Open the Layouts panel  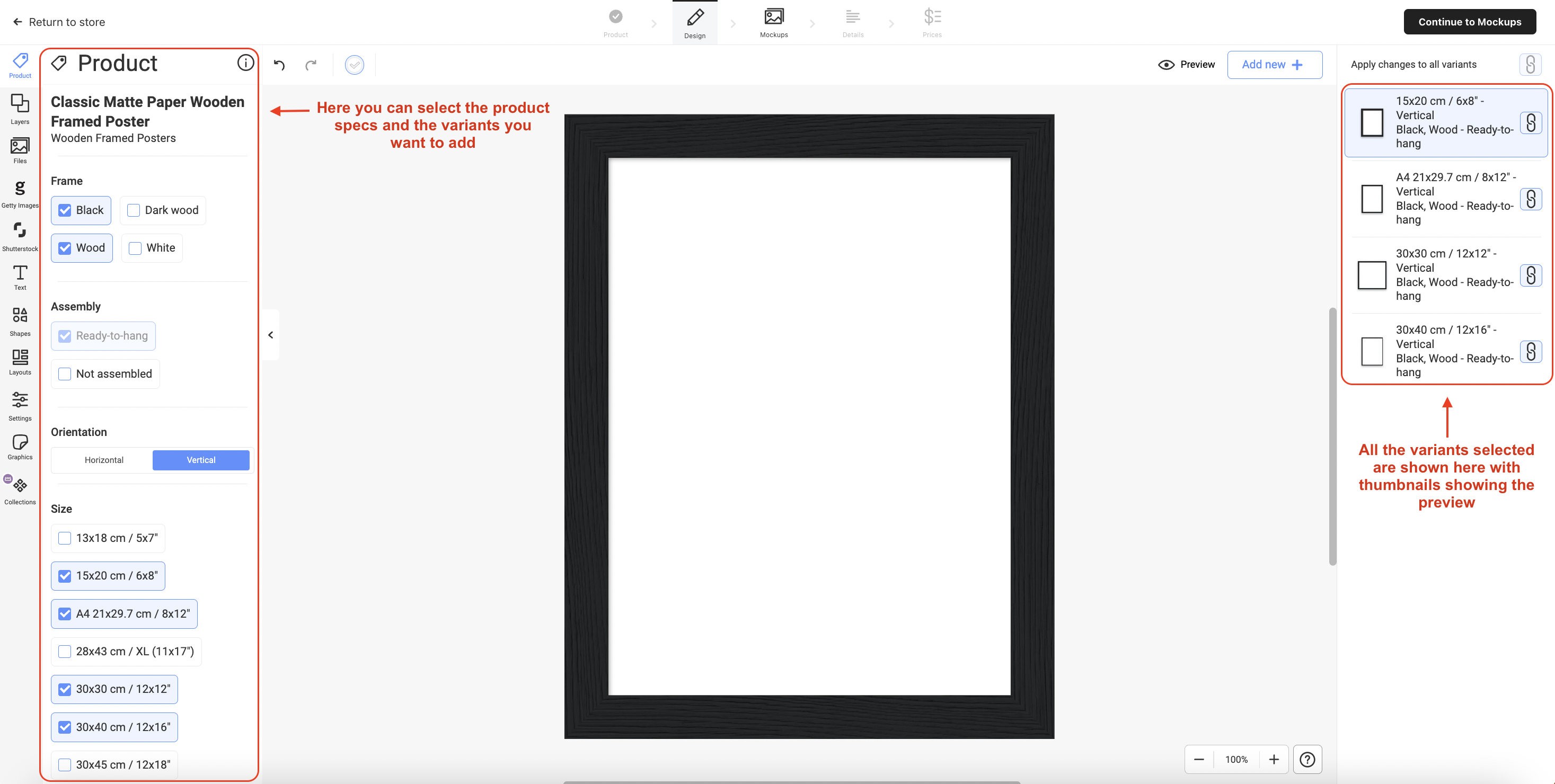click(x=20, y=362)
